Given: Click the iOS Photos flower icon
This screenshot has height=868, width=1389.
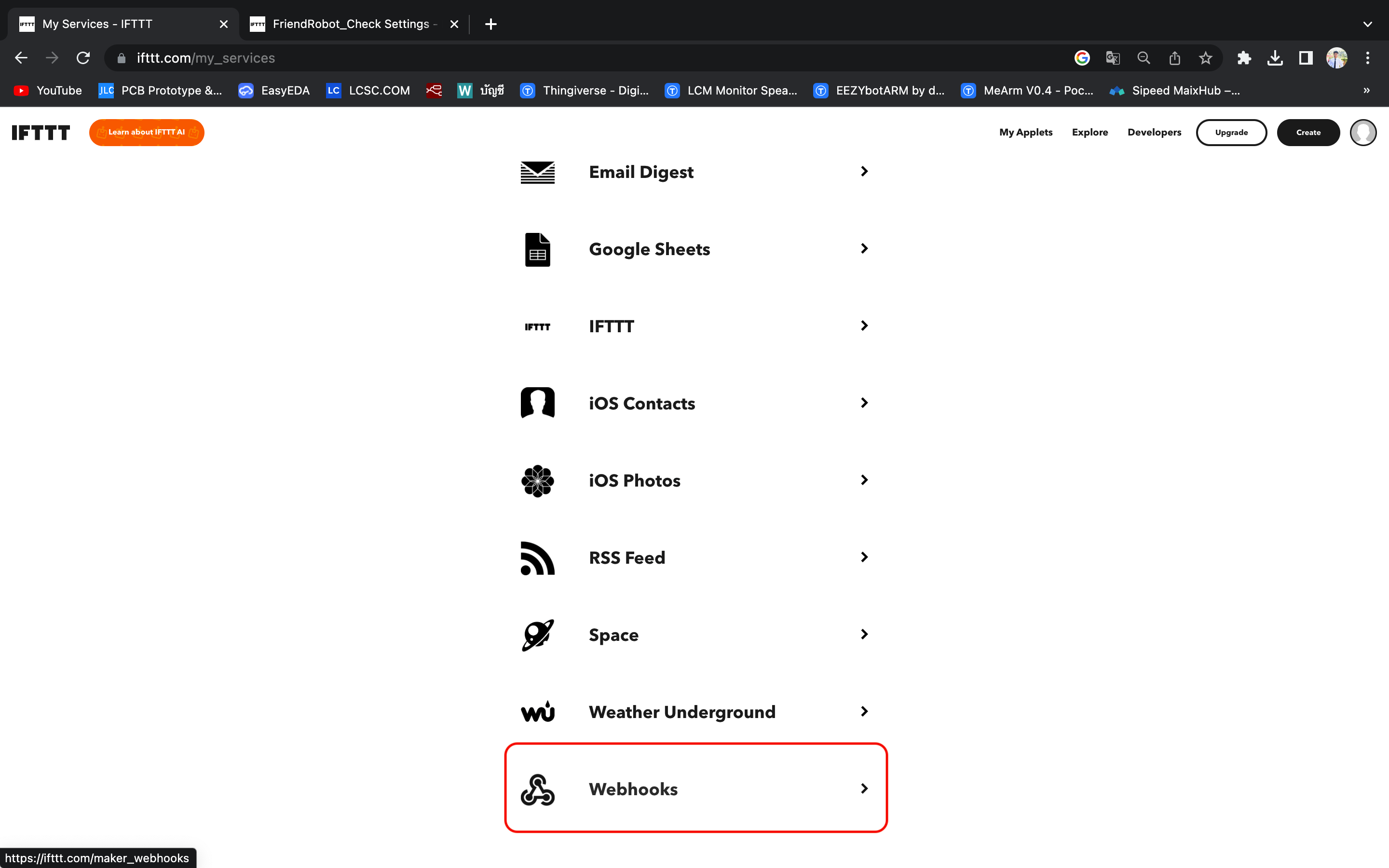Looking at the screenshot, I should [537, 480].
